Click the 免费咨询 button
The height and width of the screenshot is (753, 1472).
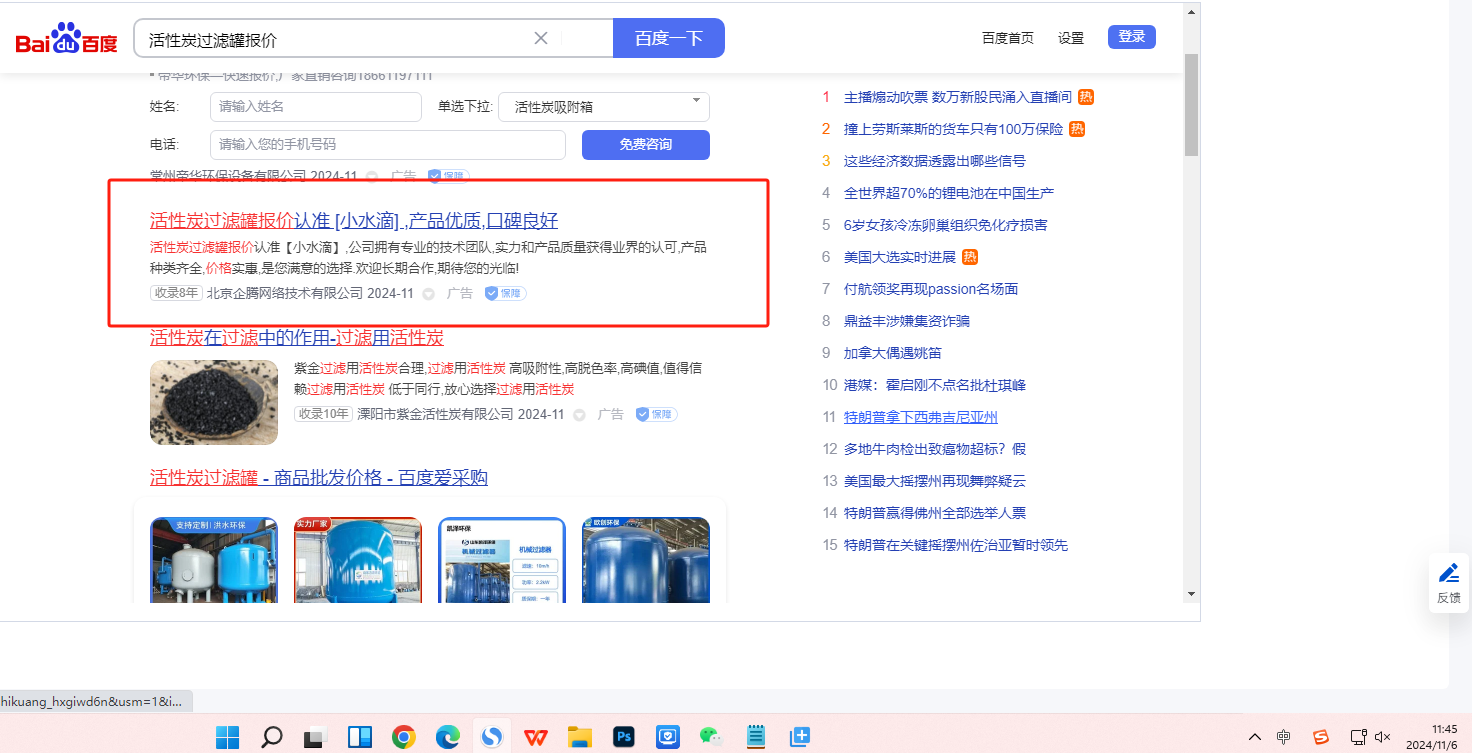click(x=645, y=145)
